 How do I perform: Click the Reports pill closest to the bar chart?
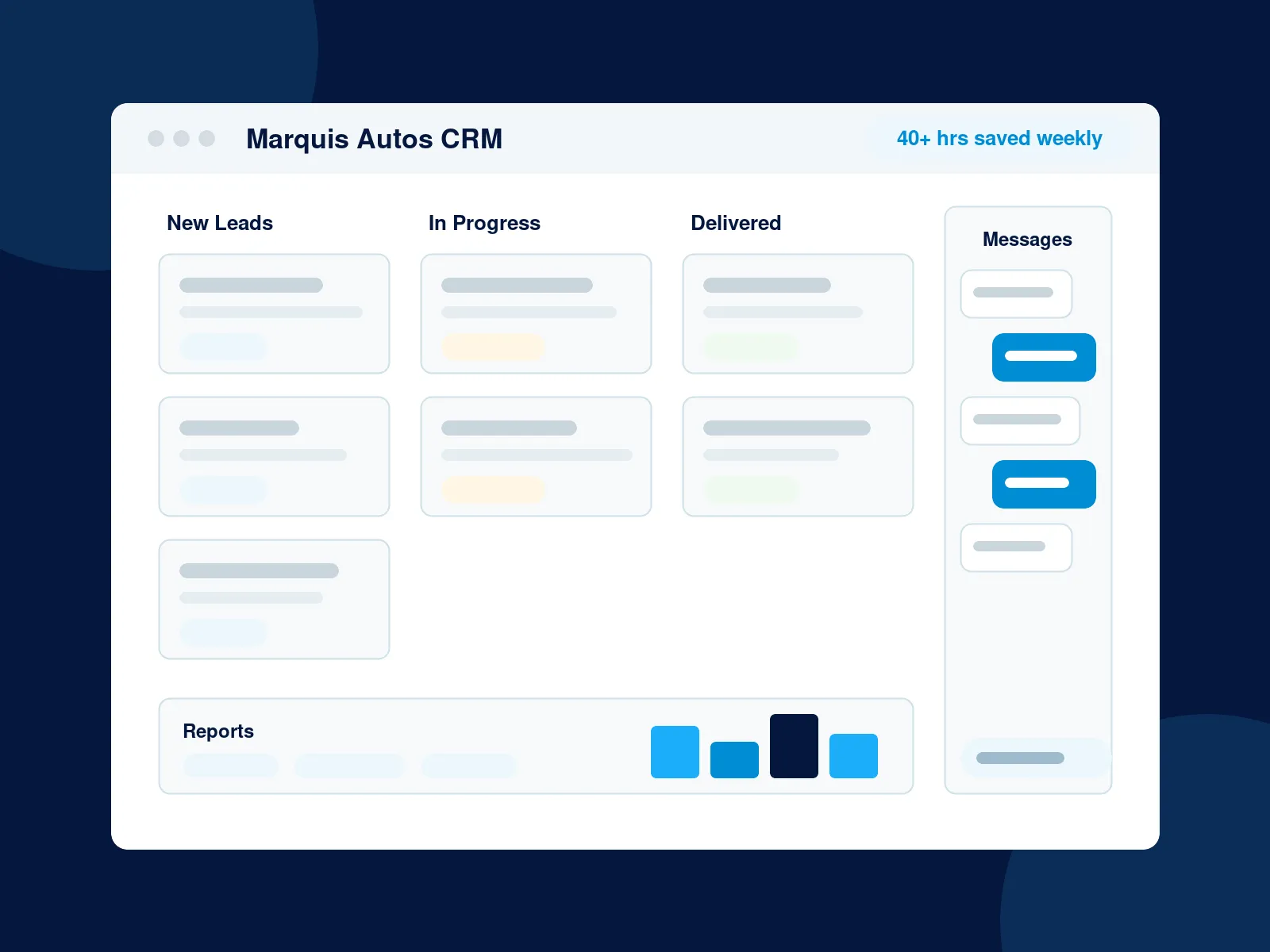pos(469,766)
